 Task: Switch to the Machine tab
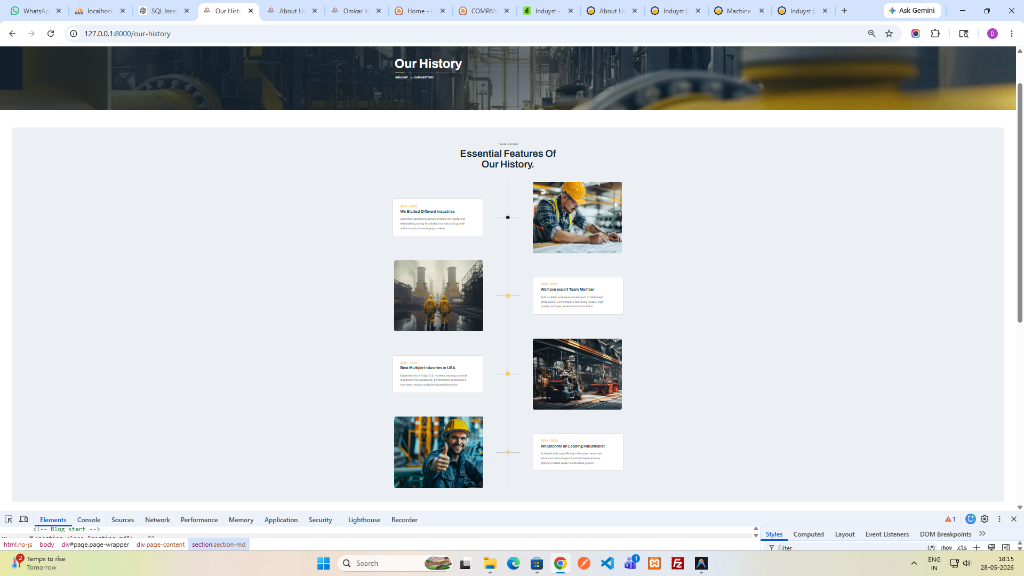point(739,10)
